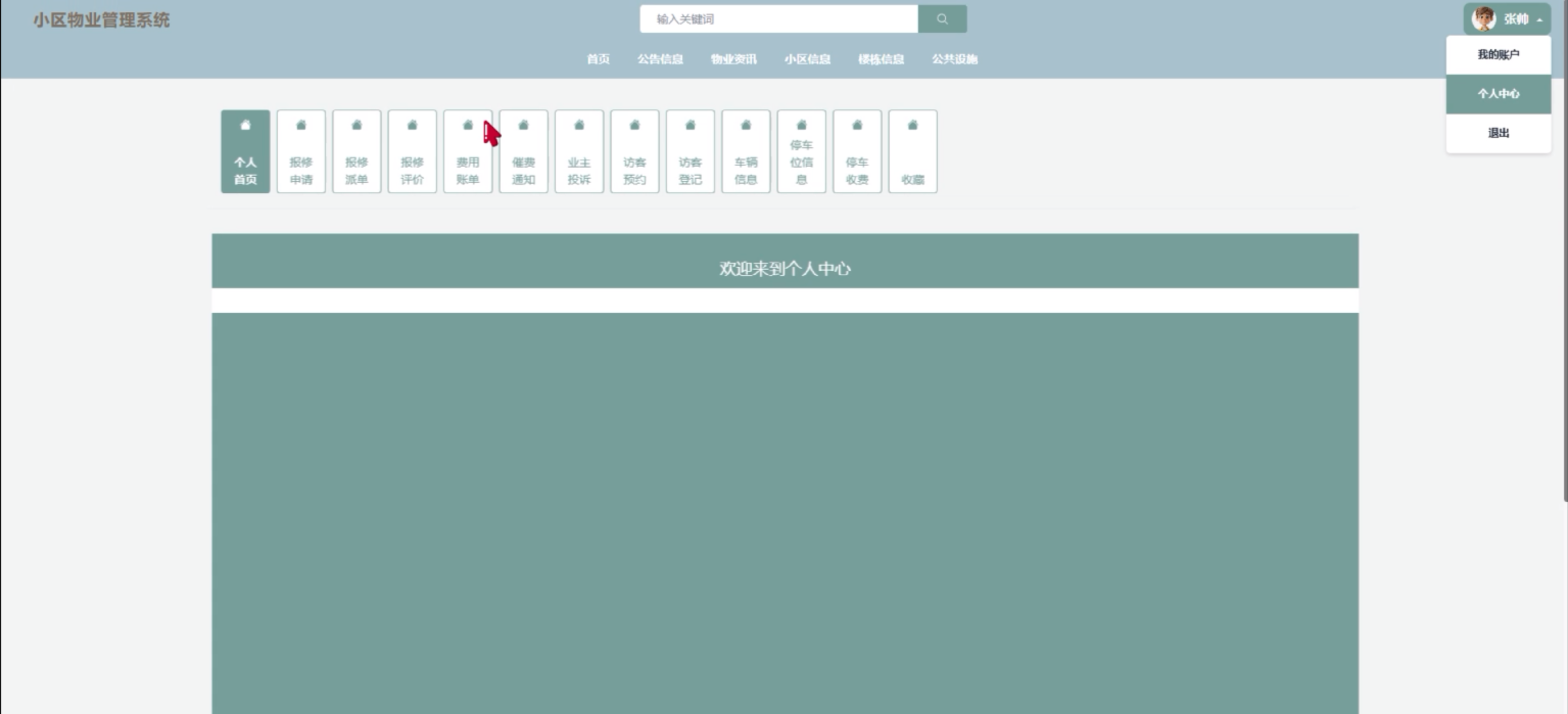Open the 业主投诉 icon card
This screenshot has height=714, width=1568.
[579, 152]
